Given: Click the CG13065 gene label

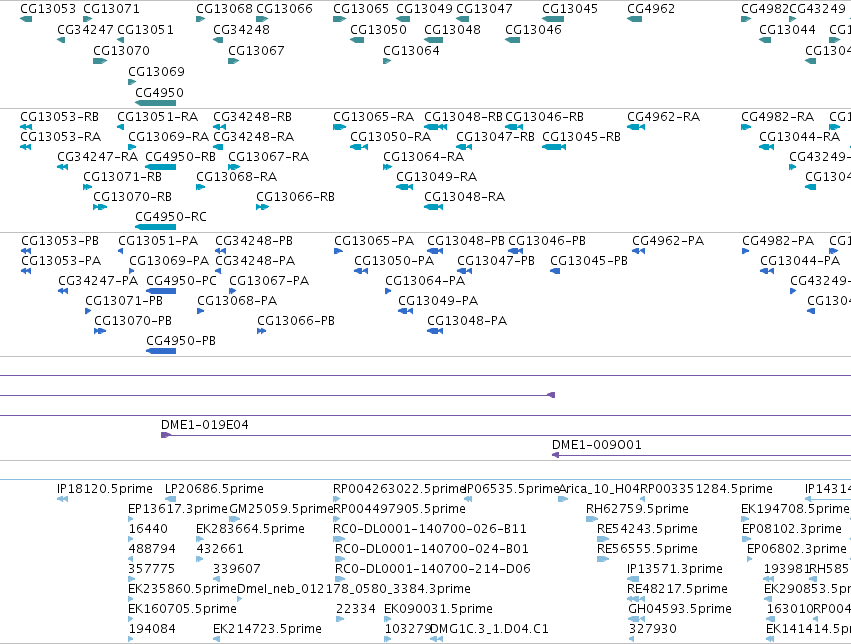Looking at the screenshot, I should [x=361, y=9].
